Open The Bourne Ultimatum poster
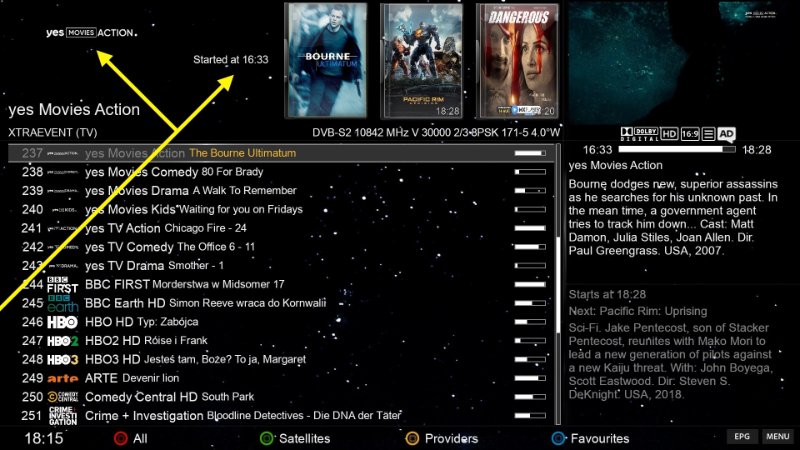This screenshot has width=800, height=450. [326, 60]
